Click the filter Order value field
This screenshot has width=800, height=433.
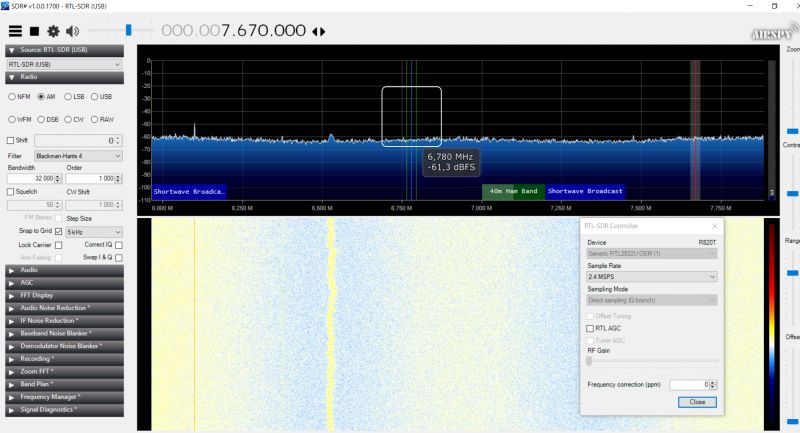tap(94, 179)
